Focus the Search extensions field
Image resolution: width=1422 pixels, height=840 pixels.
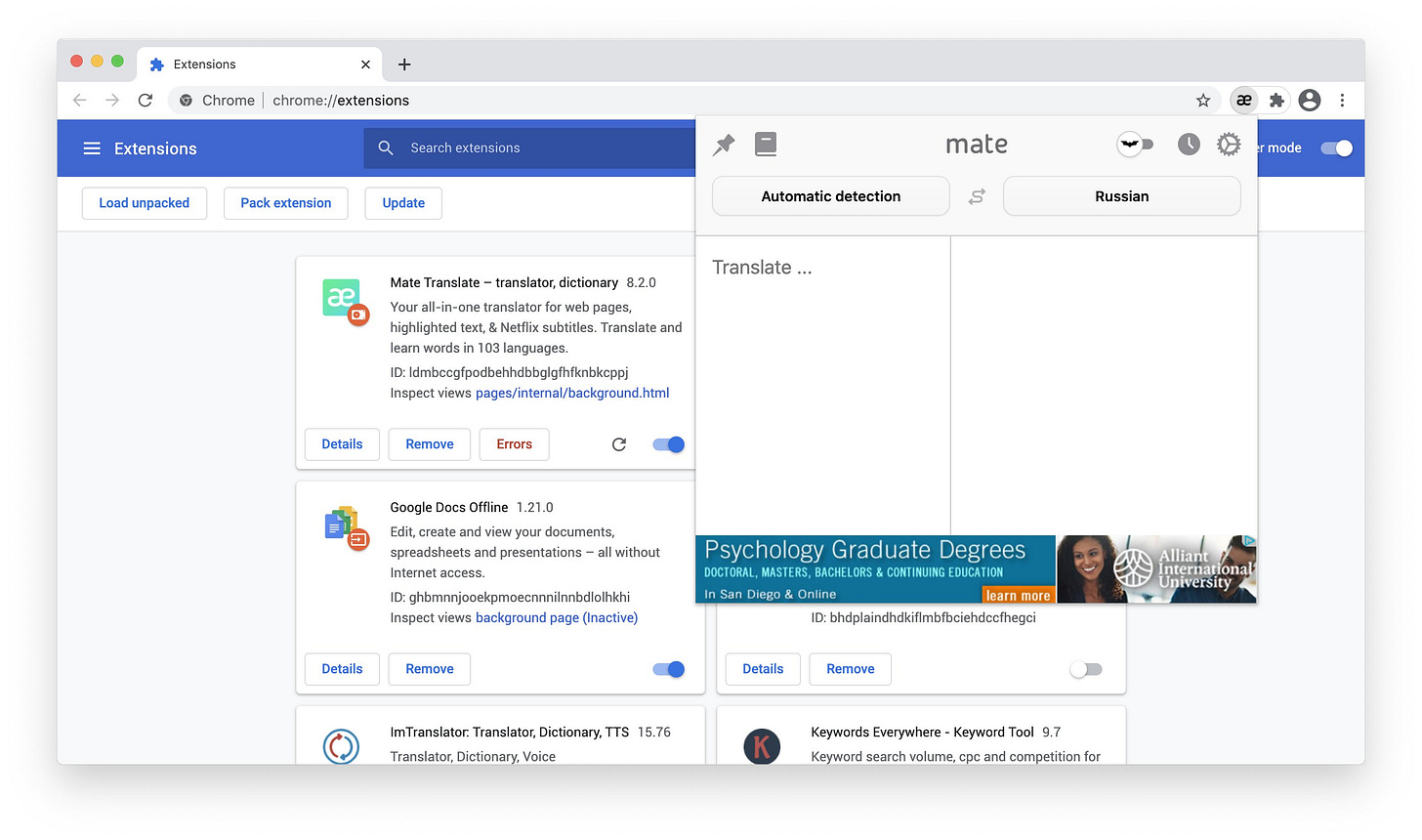click(529, 148)
